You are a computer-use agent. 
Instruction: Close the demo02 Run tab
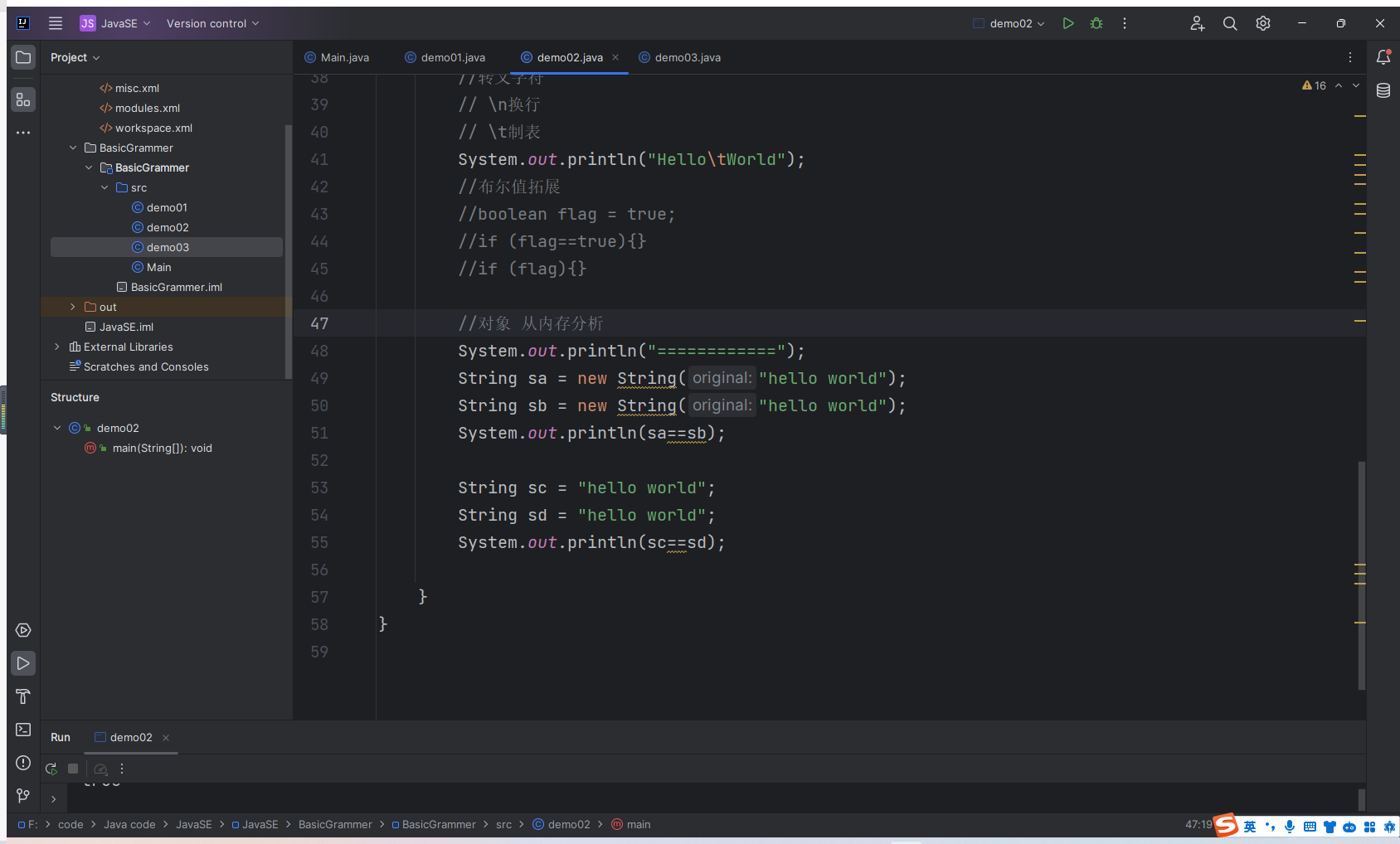point(166,738)
